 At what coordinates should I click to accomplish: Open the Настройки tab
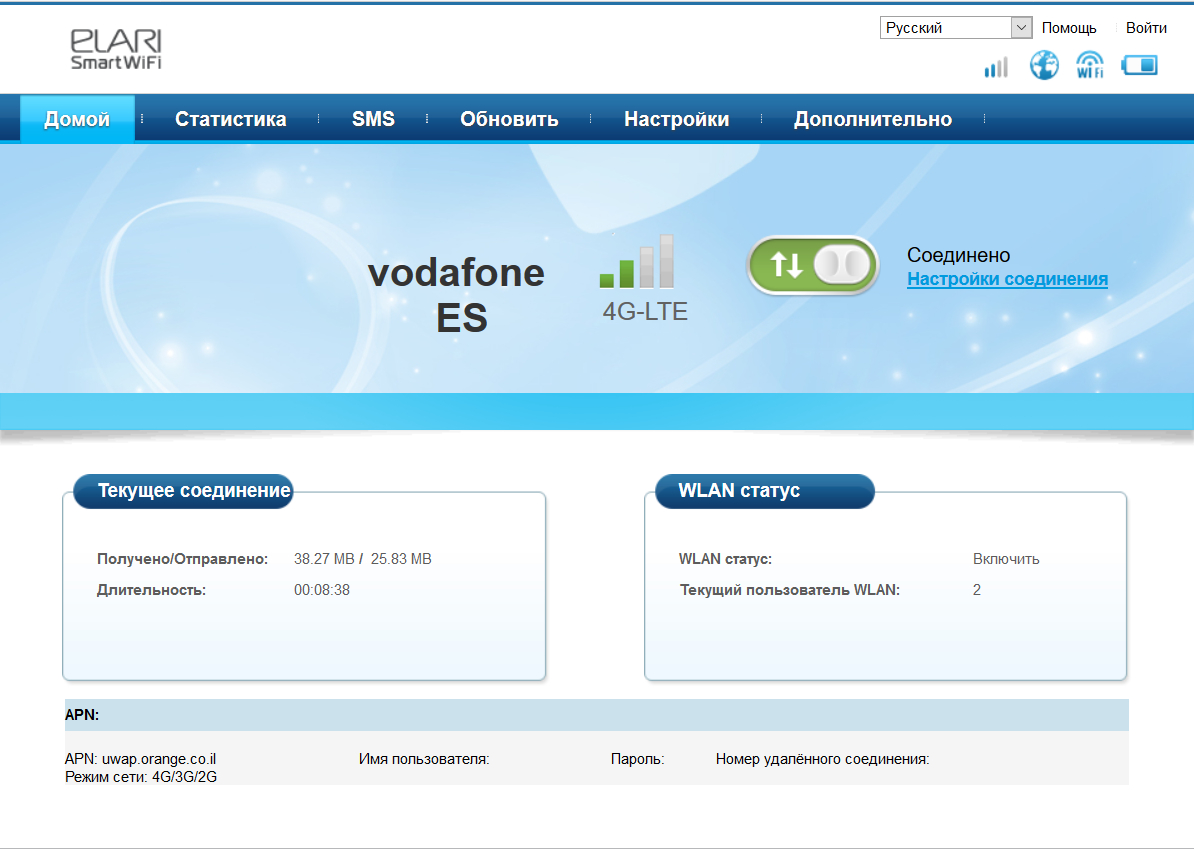[x=676, y=119]
